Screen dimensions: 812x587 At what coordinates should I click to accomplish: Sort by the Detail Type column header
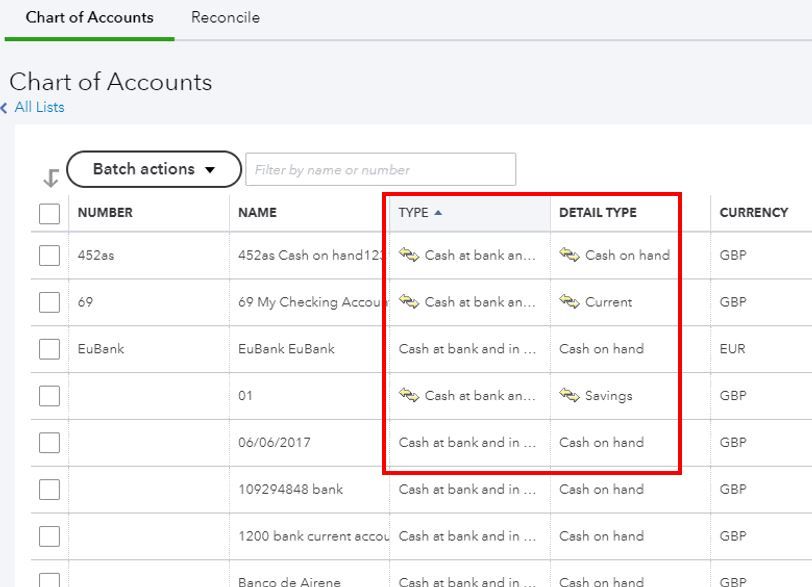click(597, 212)
